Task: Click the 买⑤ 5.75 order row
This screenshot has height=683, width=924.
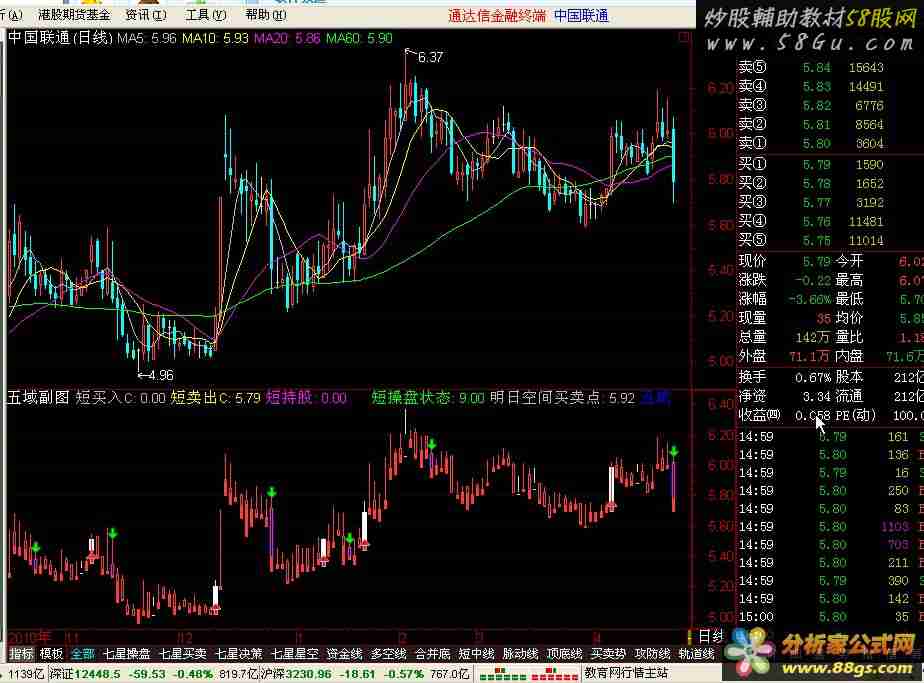Action: click(x=812, y=240)
